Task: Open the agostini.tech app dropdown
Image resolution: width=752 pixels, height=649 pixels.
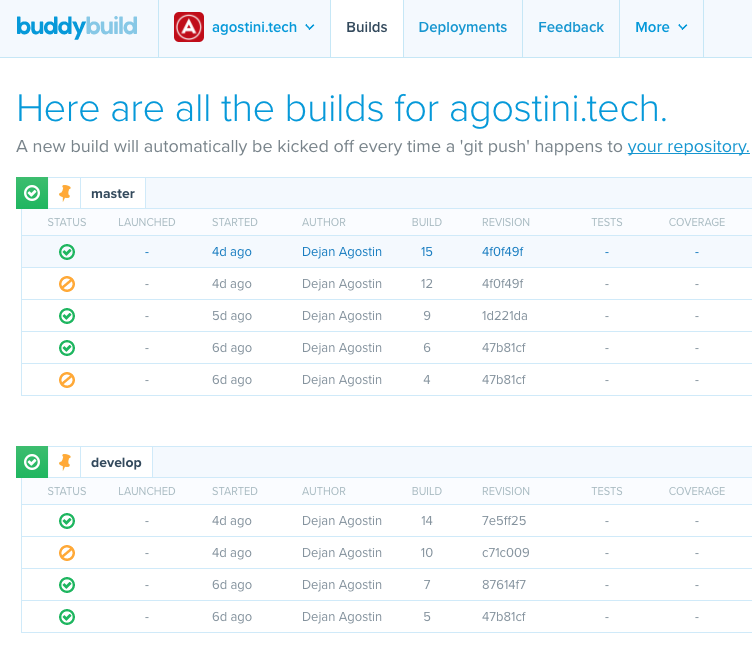Action: coord(263,28)
